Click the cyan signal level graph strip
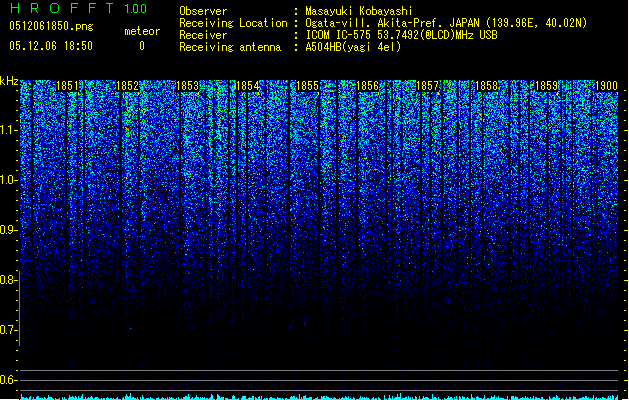This screenshot has width=629, height=400. 319,397
